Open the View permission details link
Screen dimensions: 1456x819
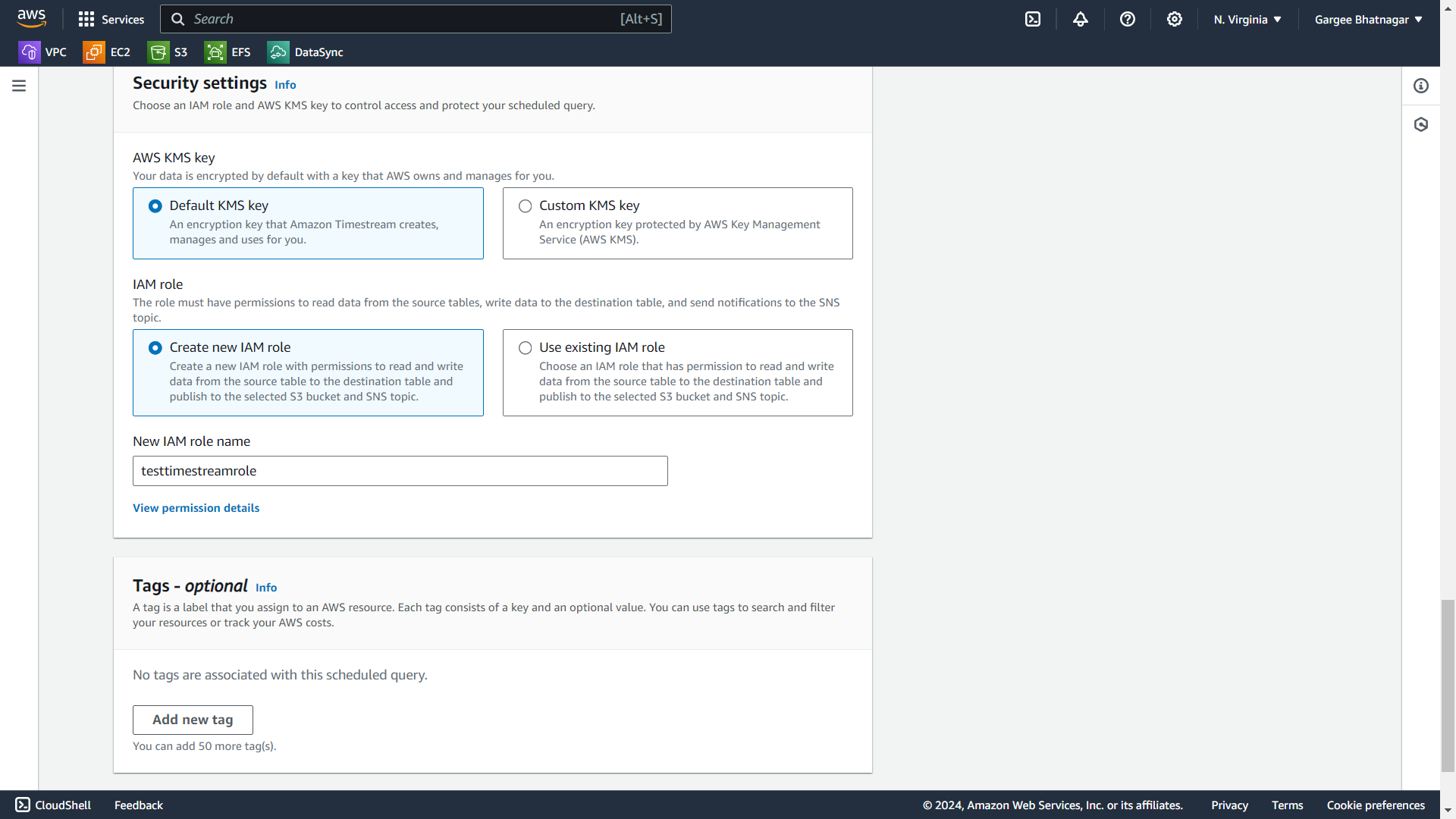point(196,508)
